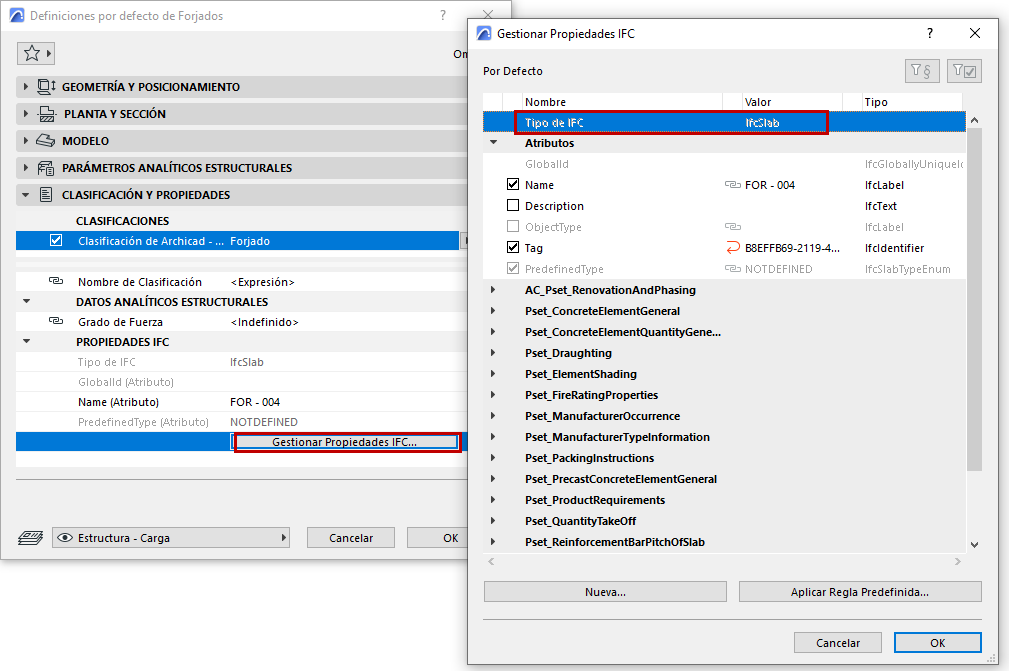Image resolution: width=1009 pixels, height=671 pixels.
Task: Click the filter checked properties icon
Action: click(x=964, y=71)
